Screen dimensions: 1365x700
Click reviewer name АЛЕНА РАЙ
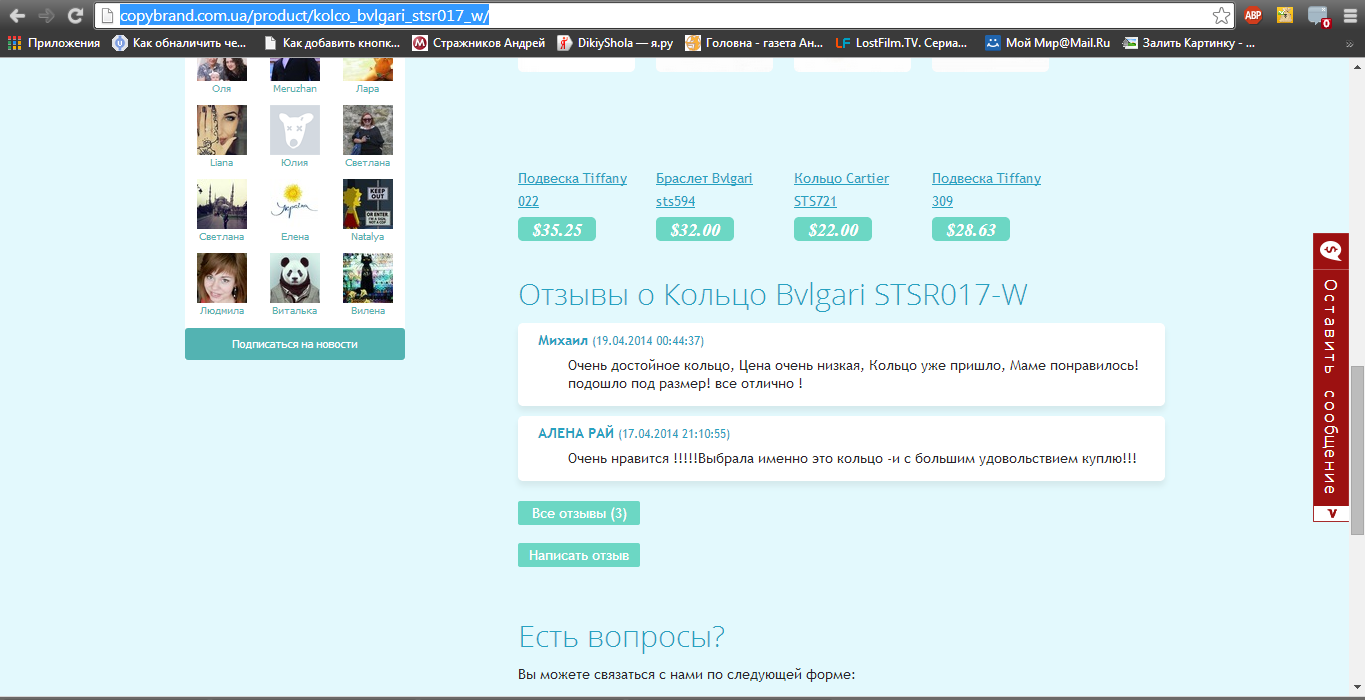click(576, 433)
